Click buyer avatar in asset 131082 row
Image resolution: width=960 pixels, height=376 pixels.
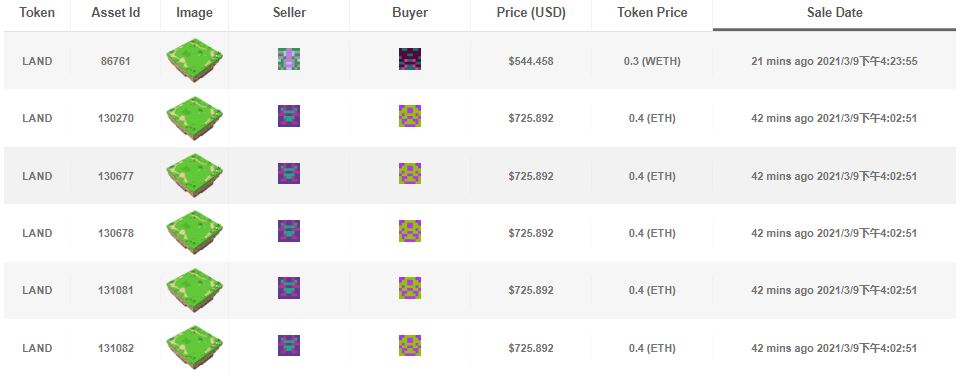pyautogui.click(x=410, y=346)
